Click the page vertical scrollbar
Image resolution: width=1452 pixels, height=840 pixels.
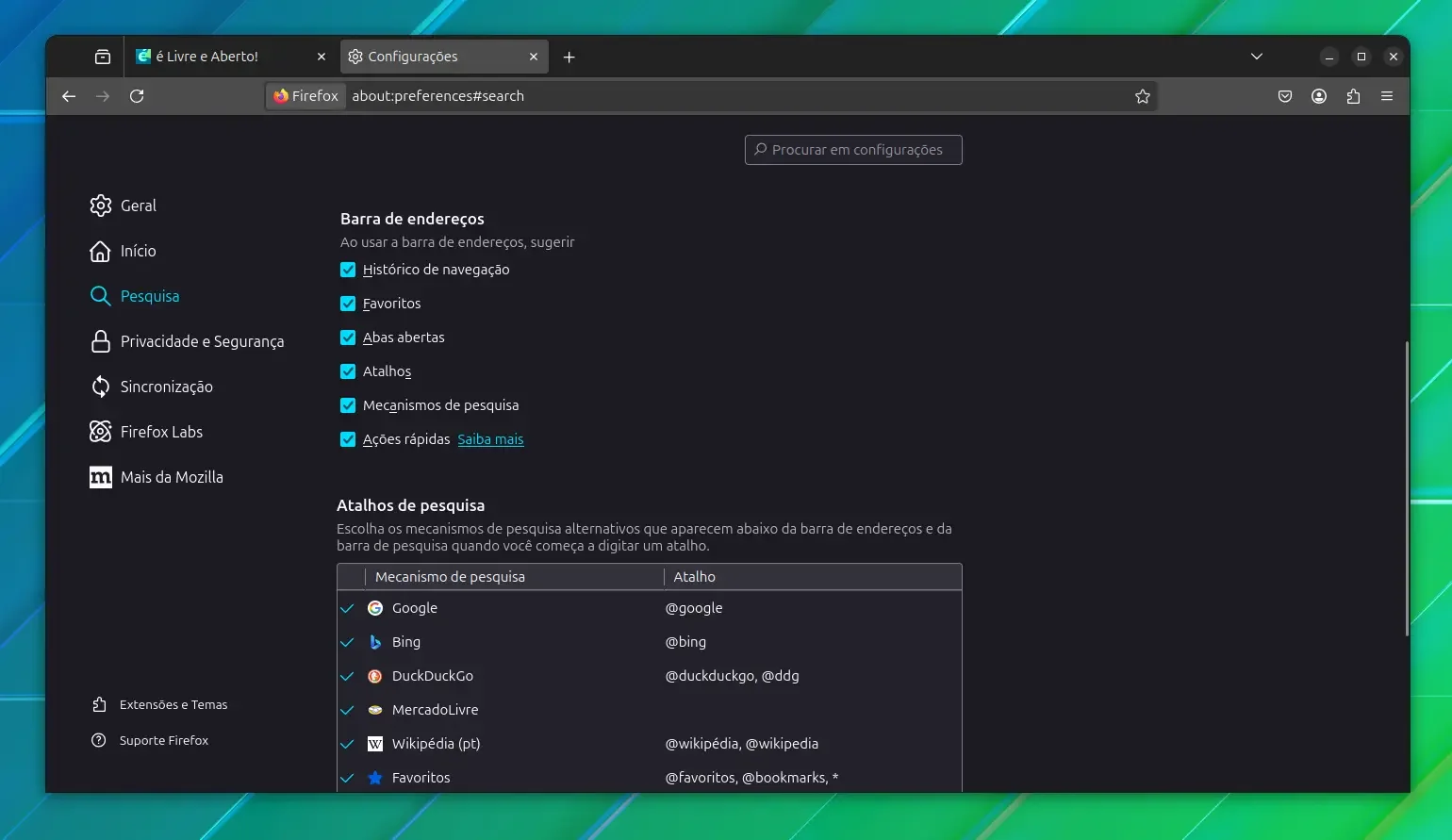point(1406,487)
